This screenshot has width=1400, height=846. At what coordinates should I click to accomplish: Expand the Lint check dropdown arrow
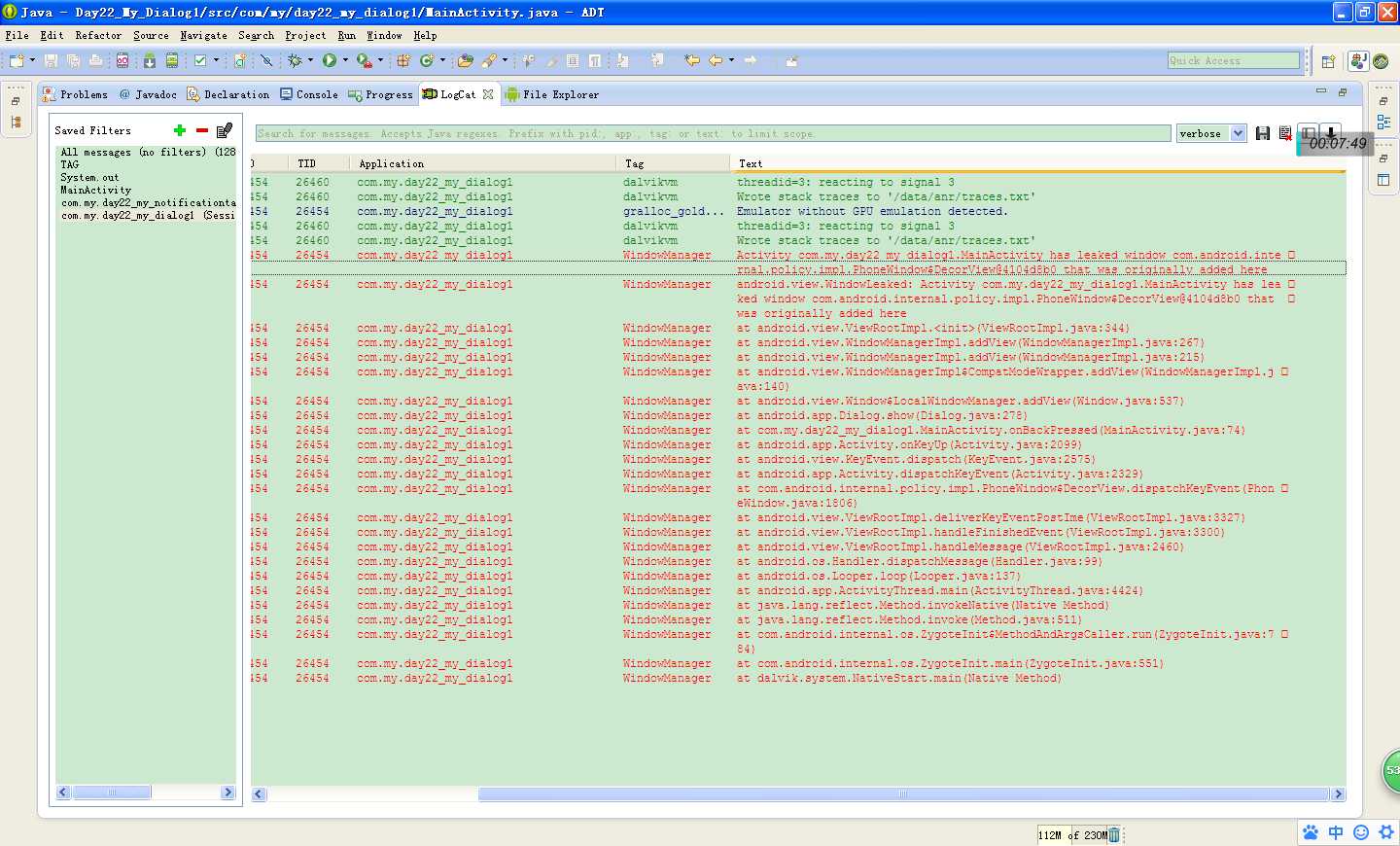coord(216,60)
